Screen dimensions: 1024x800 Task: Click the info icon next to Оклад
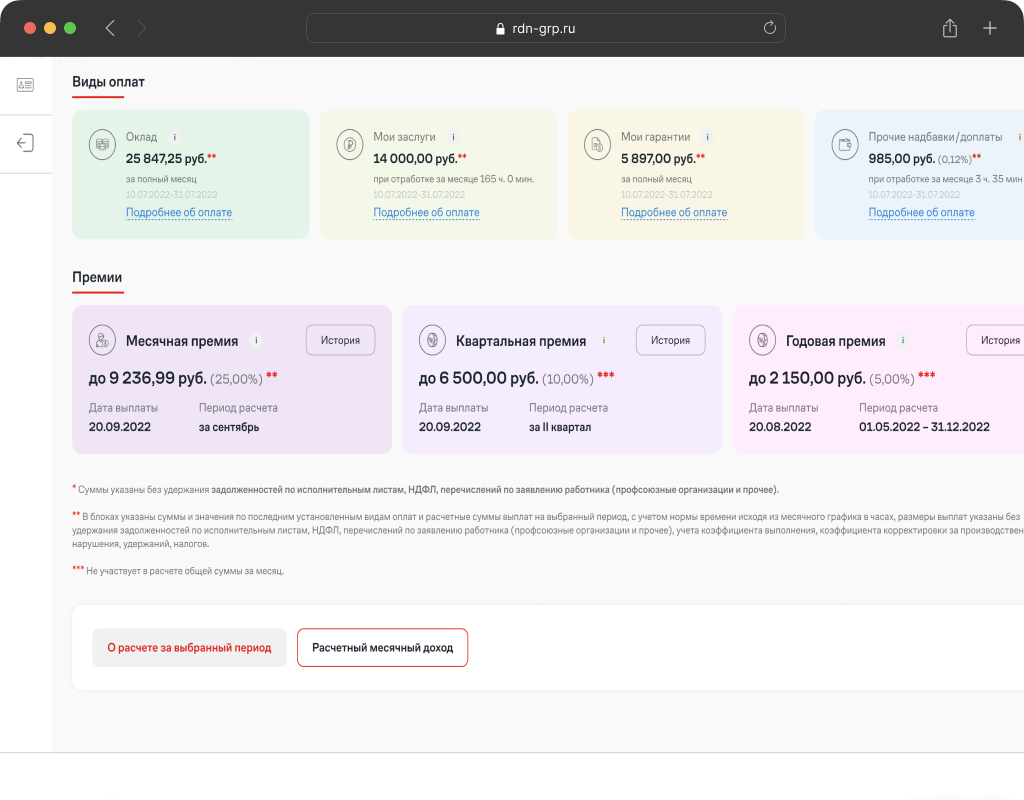tap(175, 137)
